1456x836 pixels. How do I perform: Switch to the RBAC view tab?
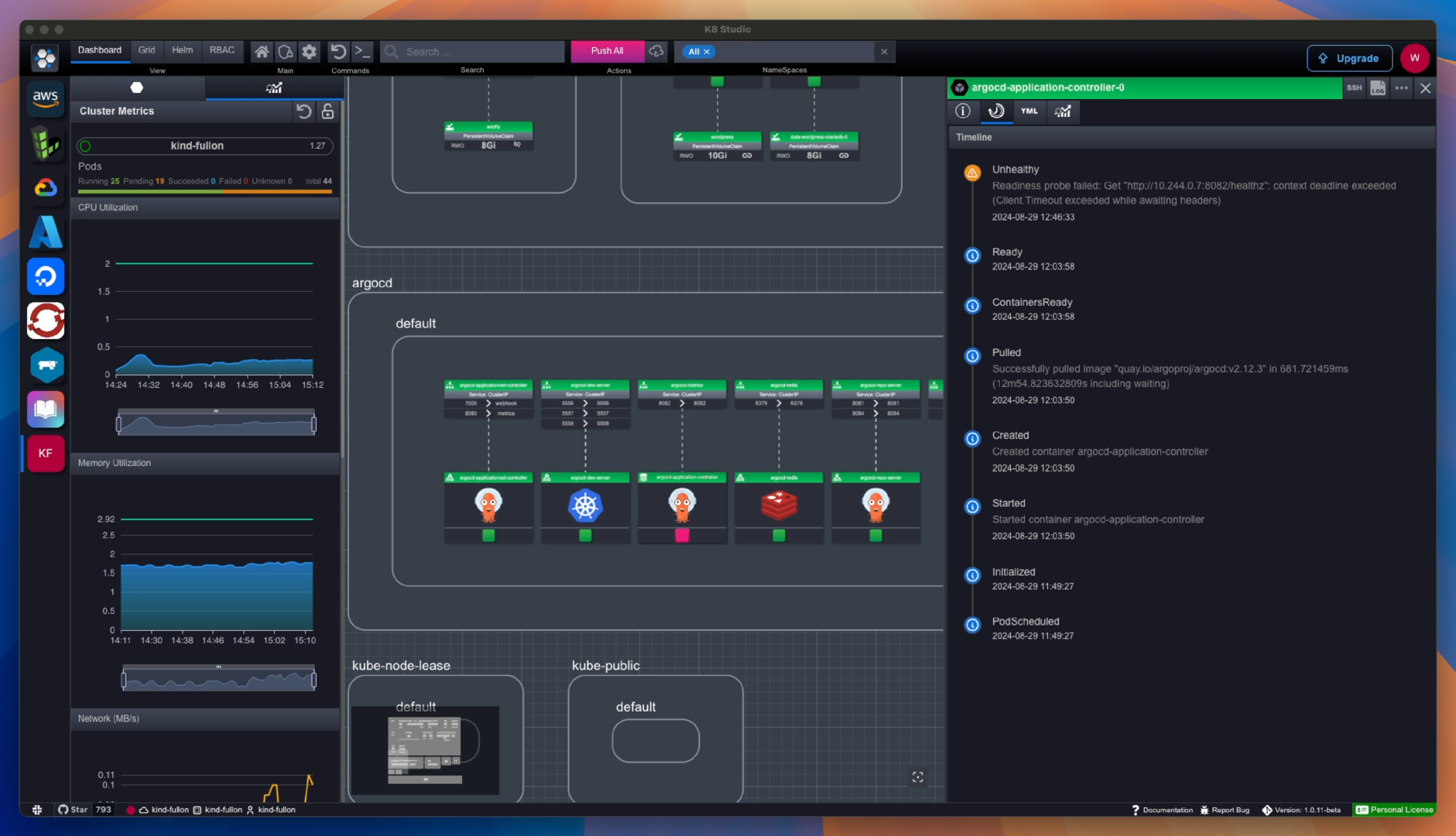point(221,50)
